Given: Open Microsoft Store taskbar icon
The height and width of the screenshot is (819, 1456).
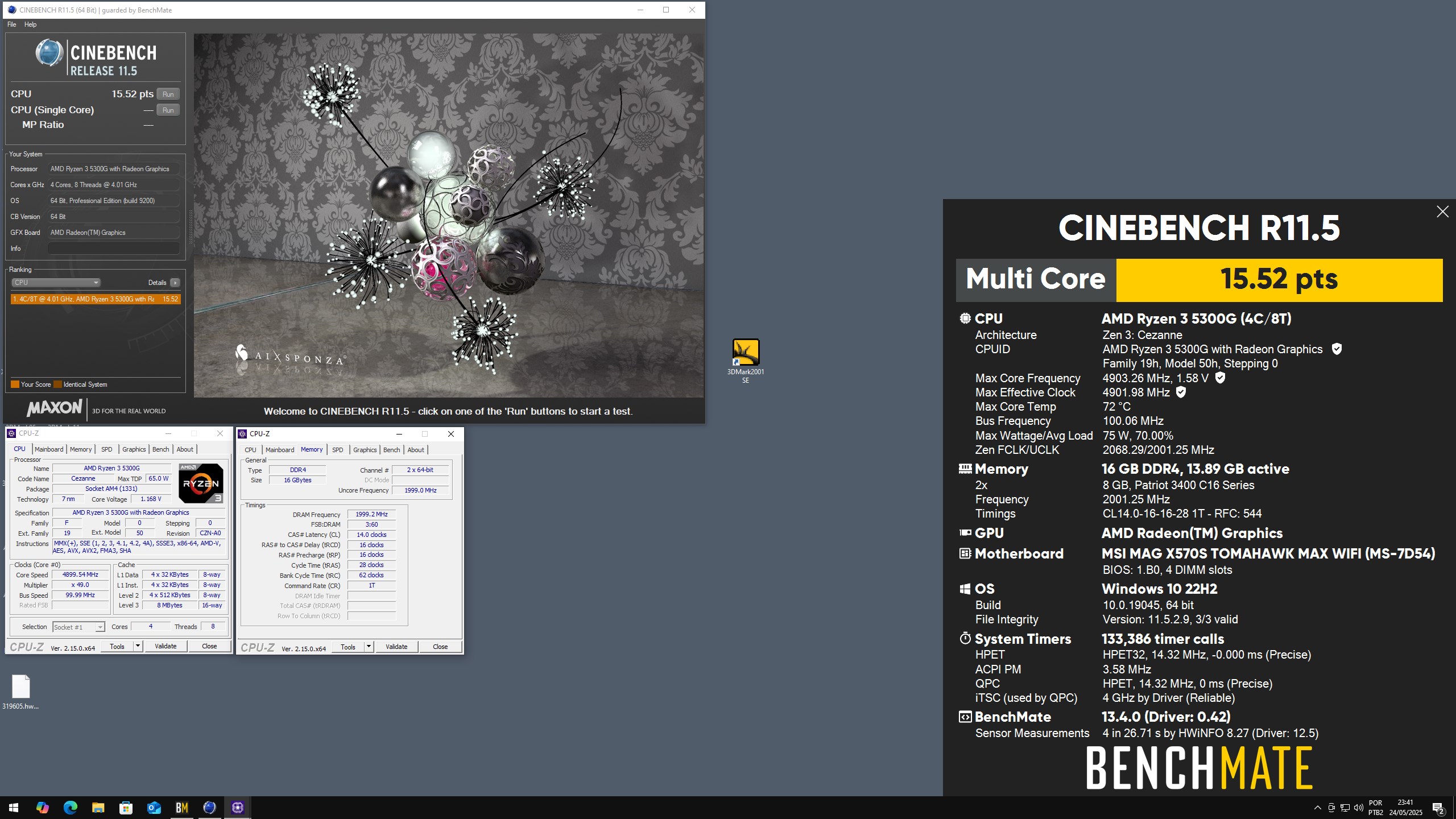Looking at the screenshot, I should tap(126, 808).
